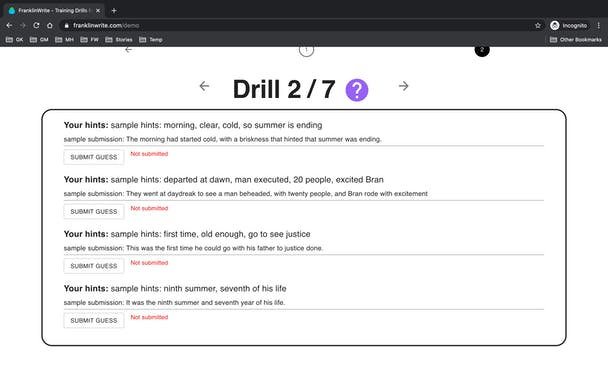Image resolution: width=608 pixels, height=380 pixels.
Task: Click hints text 'morning, clear, cold, so summer is ending'
Action: 243,125
